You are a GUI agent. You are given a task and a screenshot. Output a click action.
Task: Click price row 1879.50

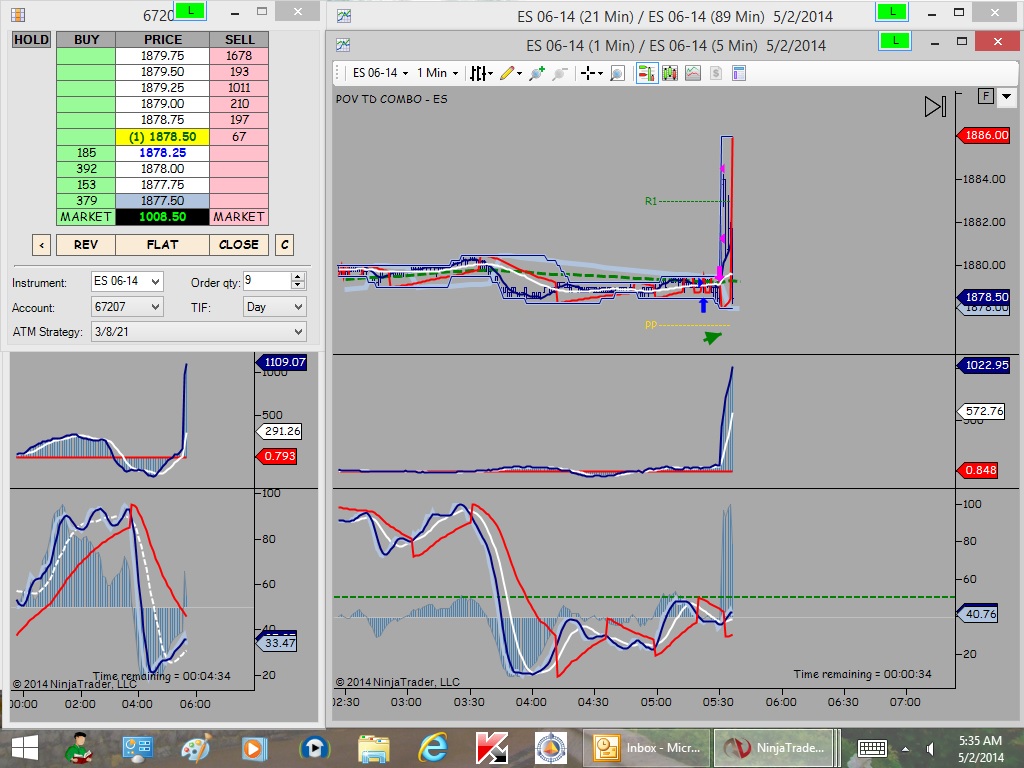tap(162, 72)
